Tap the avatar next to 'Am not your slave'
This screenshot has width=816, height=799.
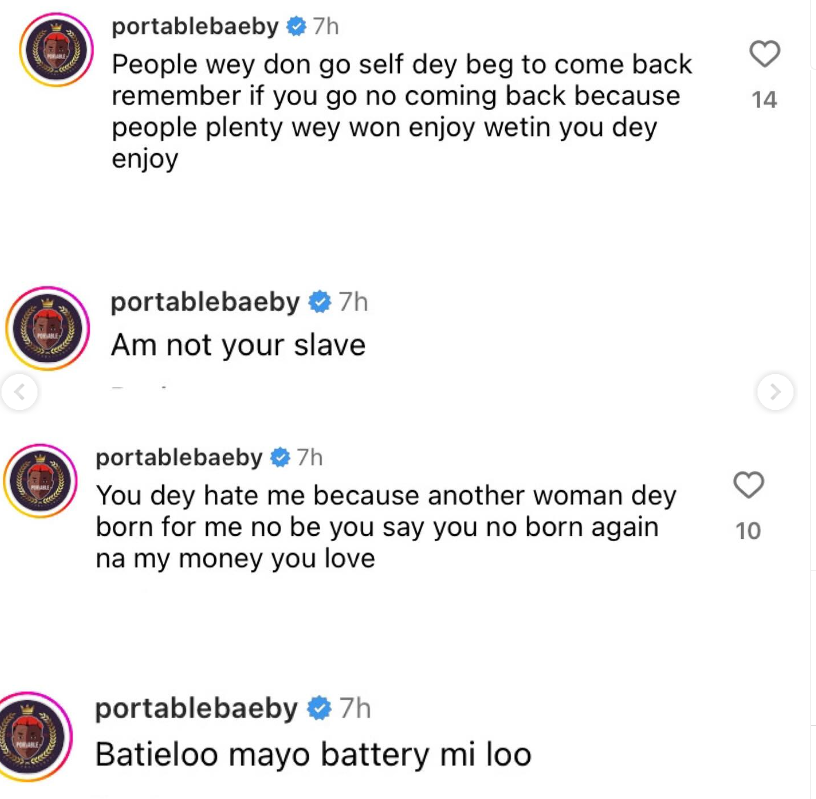tap(47, 327)
